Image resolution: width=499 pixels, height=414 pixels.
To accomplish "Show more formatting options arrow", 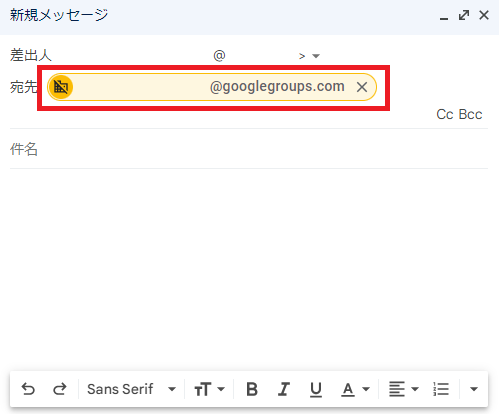I will click(x=474, y=389).
